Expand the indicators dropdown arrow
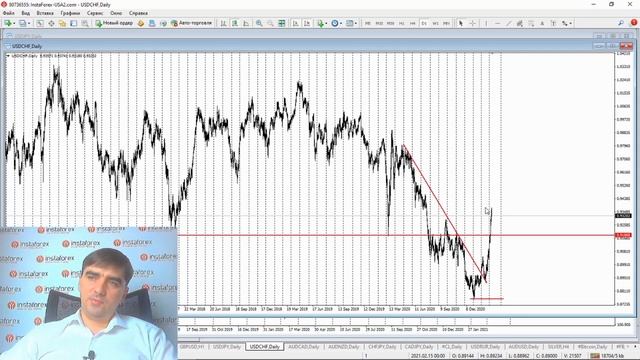640x360 pixels. click(326, 23)
